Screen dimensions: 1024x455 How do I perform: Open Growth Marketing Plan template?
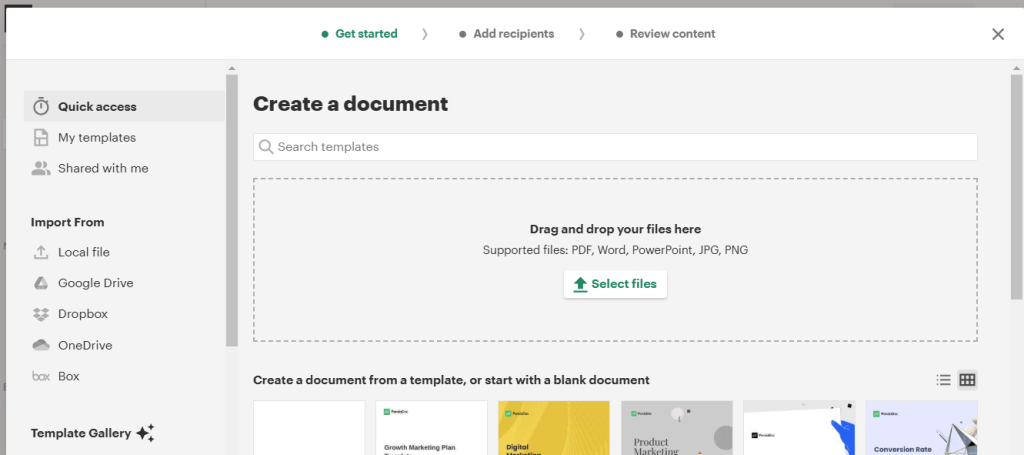pos(432,428)
